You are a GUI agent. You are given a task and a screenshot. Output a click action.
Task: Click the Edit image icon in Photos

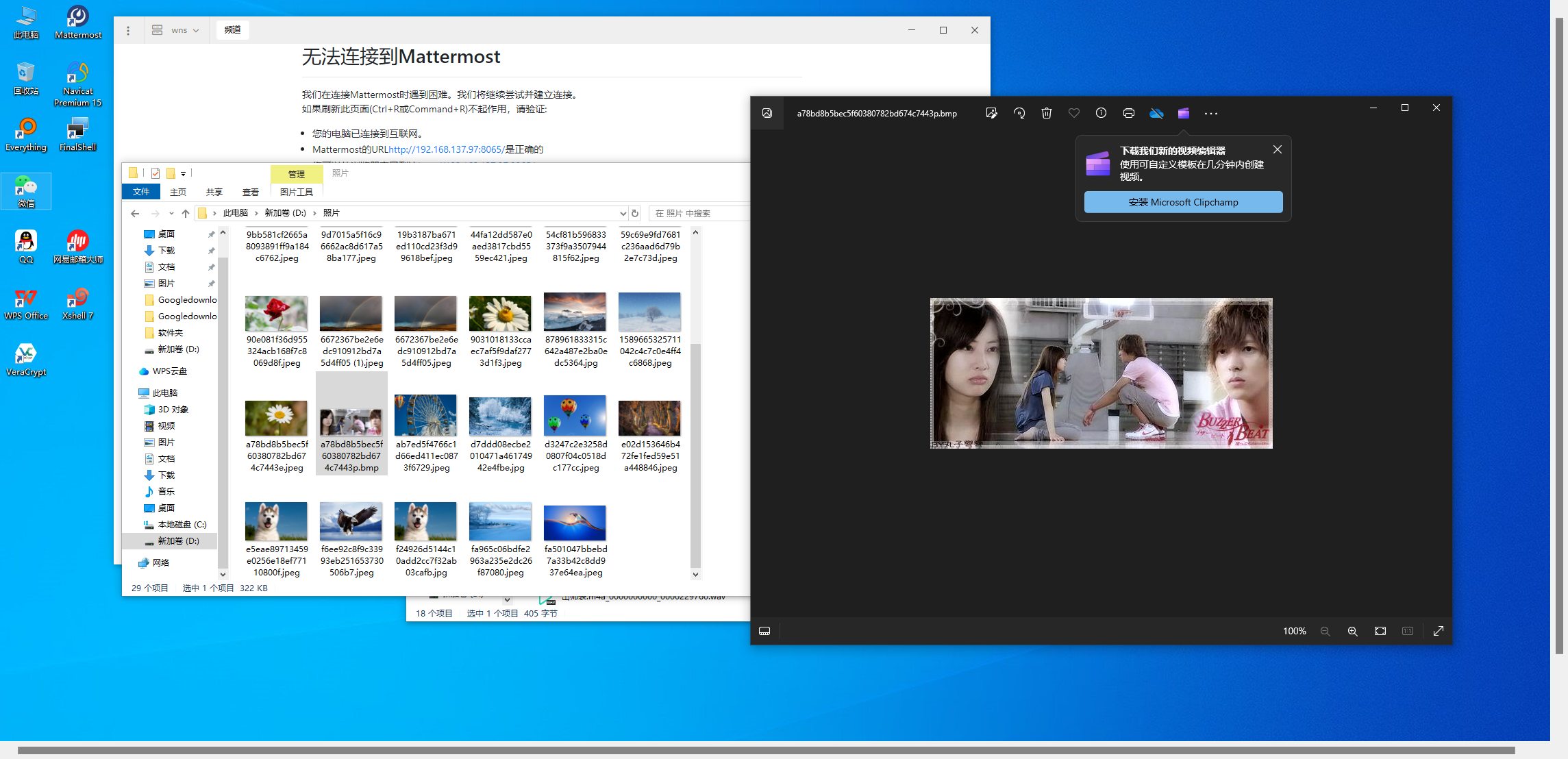coord(991,113)
